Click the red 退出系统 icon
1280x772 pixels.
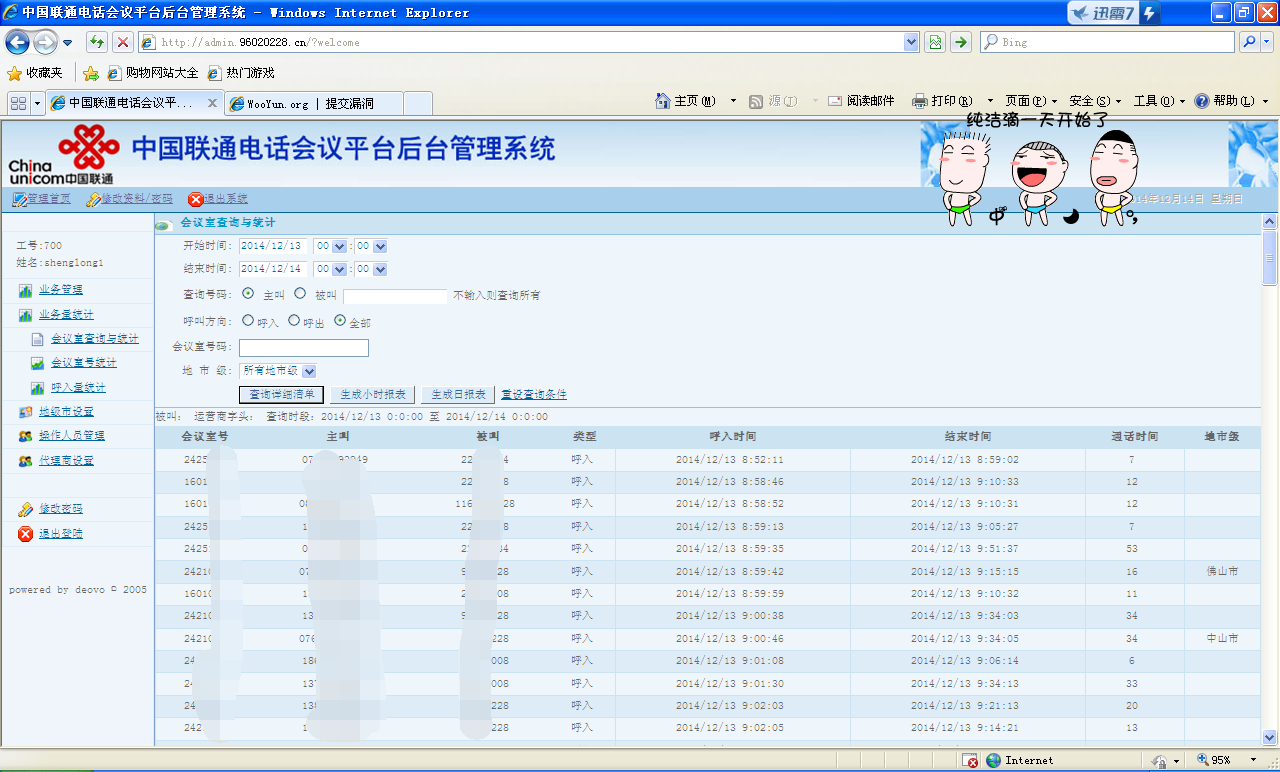pos(196,199)
